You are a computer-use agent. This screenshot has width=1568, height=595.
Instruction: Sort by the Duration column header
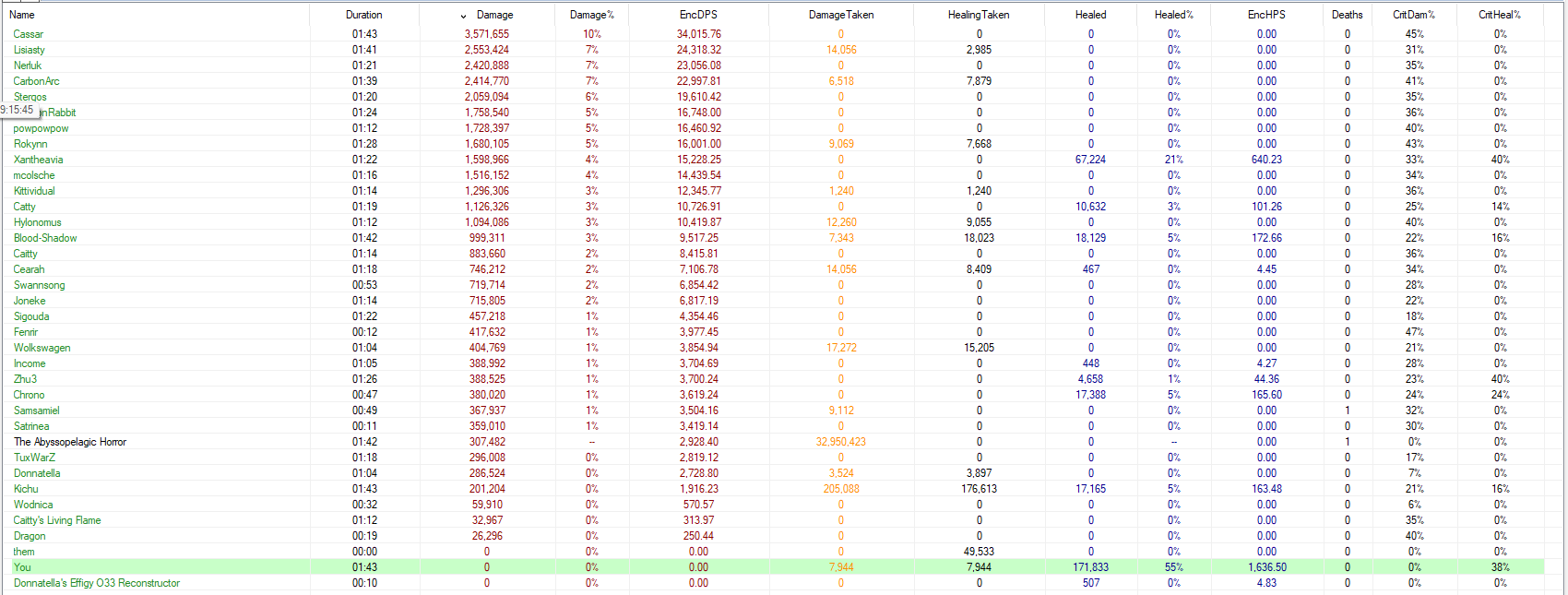pyautogui.click(x=363, y=15)
